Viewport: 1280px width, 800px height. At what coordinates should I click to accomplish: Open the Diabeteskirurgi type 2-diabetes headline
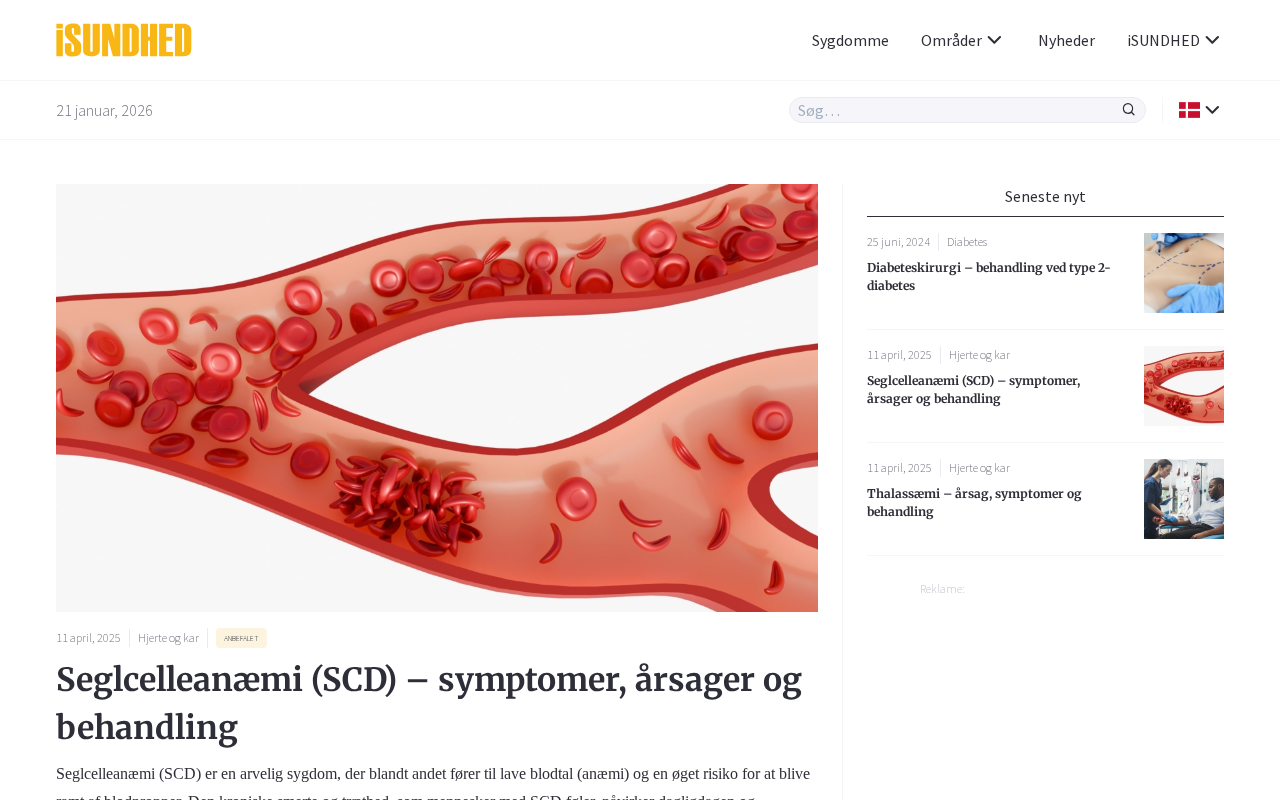pyautogui.click(x=988, y=277)
